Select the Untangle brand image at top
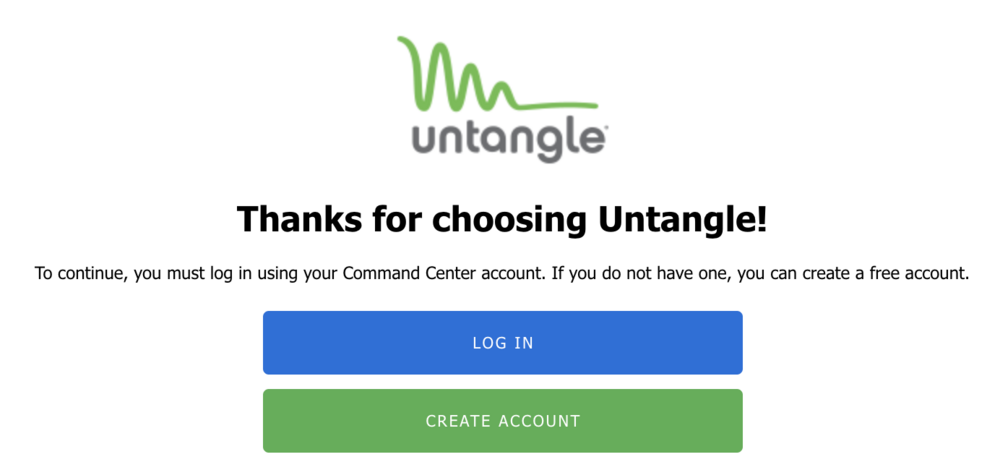Screen dimensions: 1000x470 (x=500, y=100)
